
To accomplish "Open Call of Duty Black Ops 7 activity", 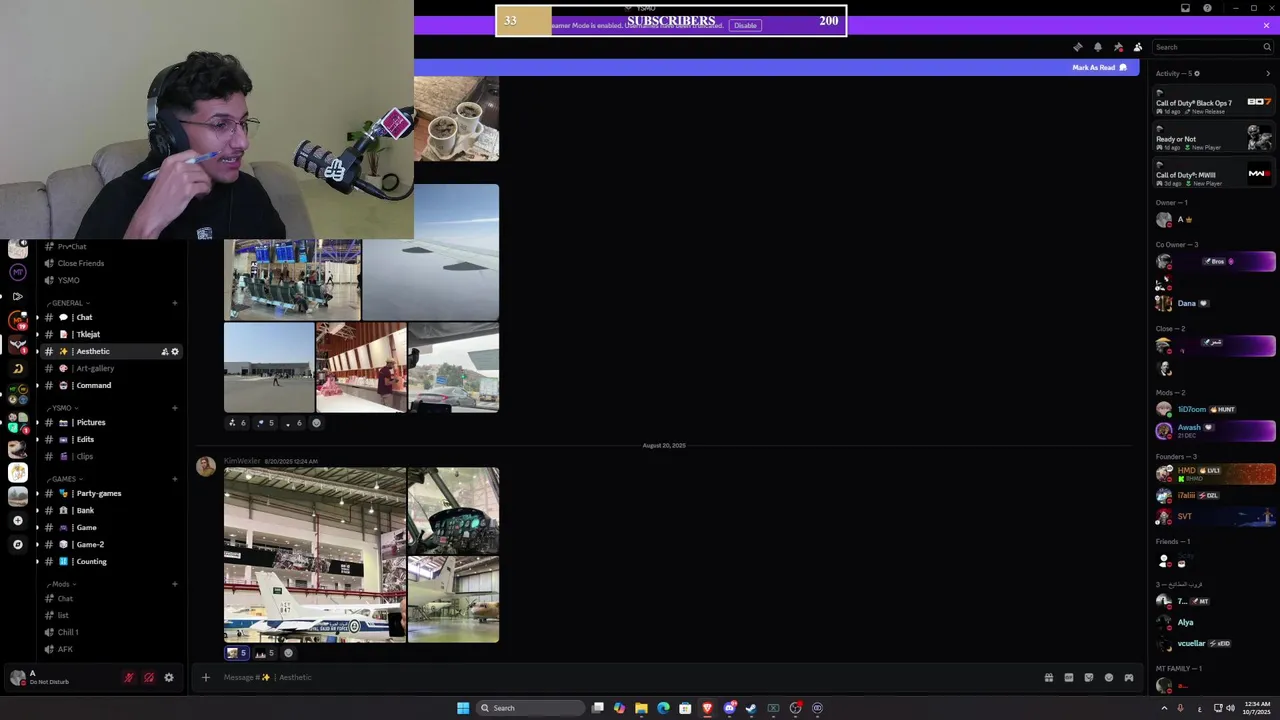I will click(1213, 103).
